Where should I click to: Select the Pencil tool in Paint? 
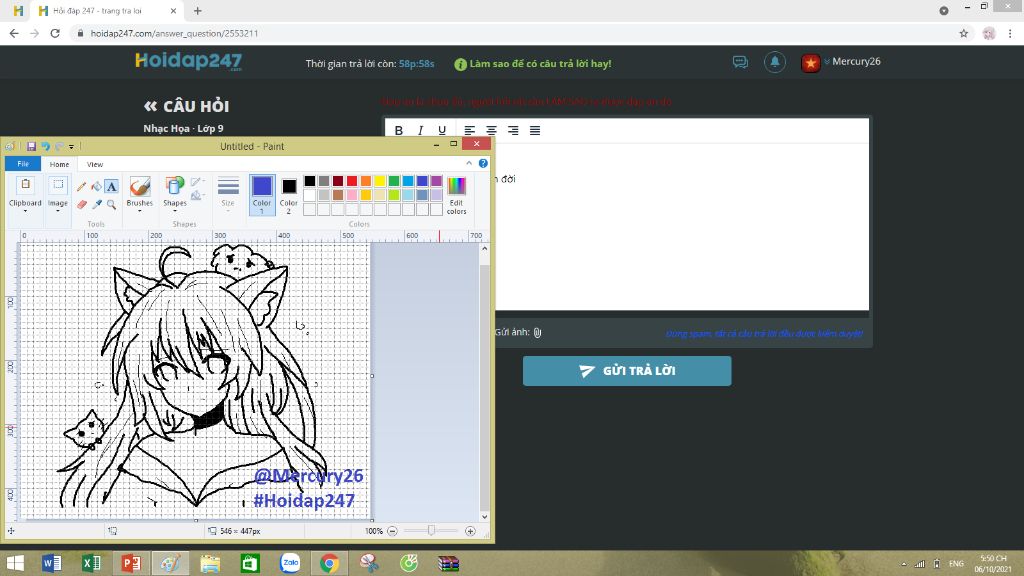point(82,187)
